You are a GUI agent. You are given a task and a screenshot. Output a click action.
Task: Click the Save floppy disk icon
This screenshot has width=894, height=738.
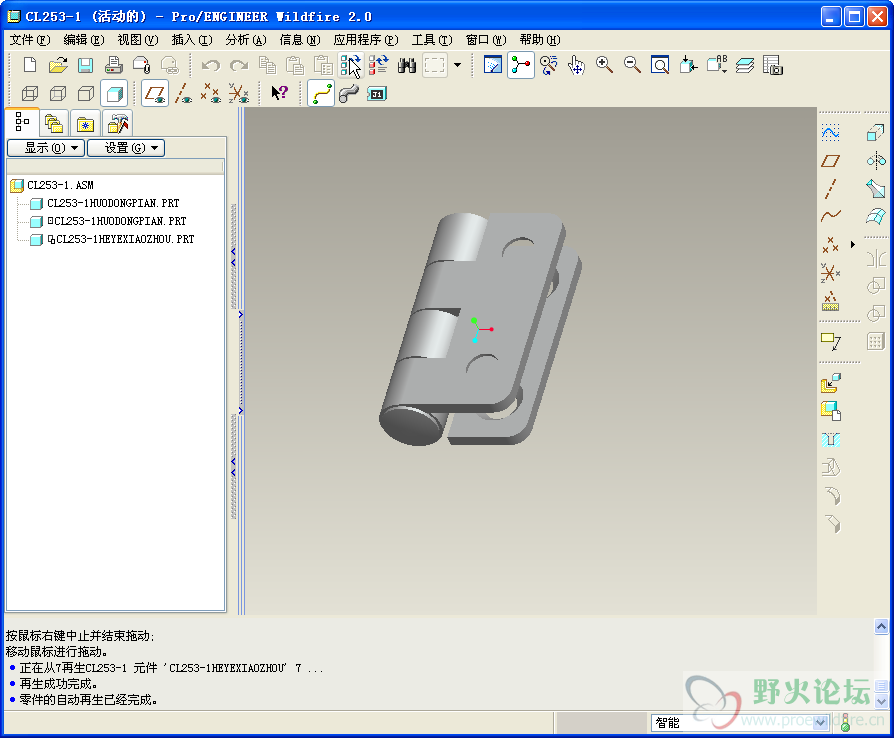[85, 65]
